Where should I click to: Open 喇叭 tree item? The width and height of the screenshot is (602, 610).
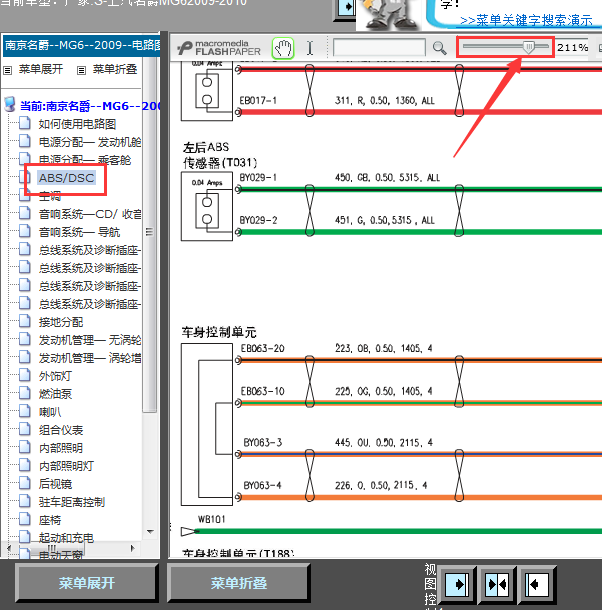(x=50, y=412)
